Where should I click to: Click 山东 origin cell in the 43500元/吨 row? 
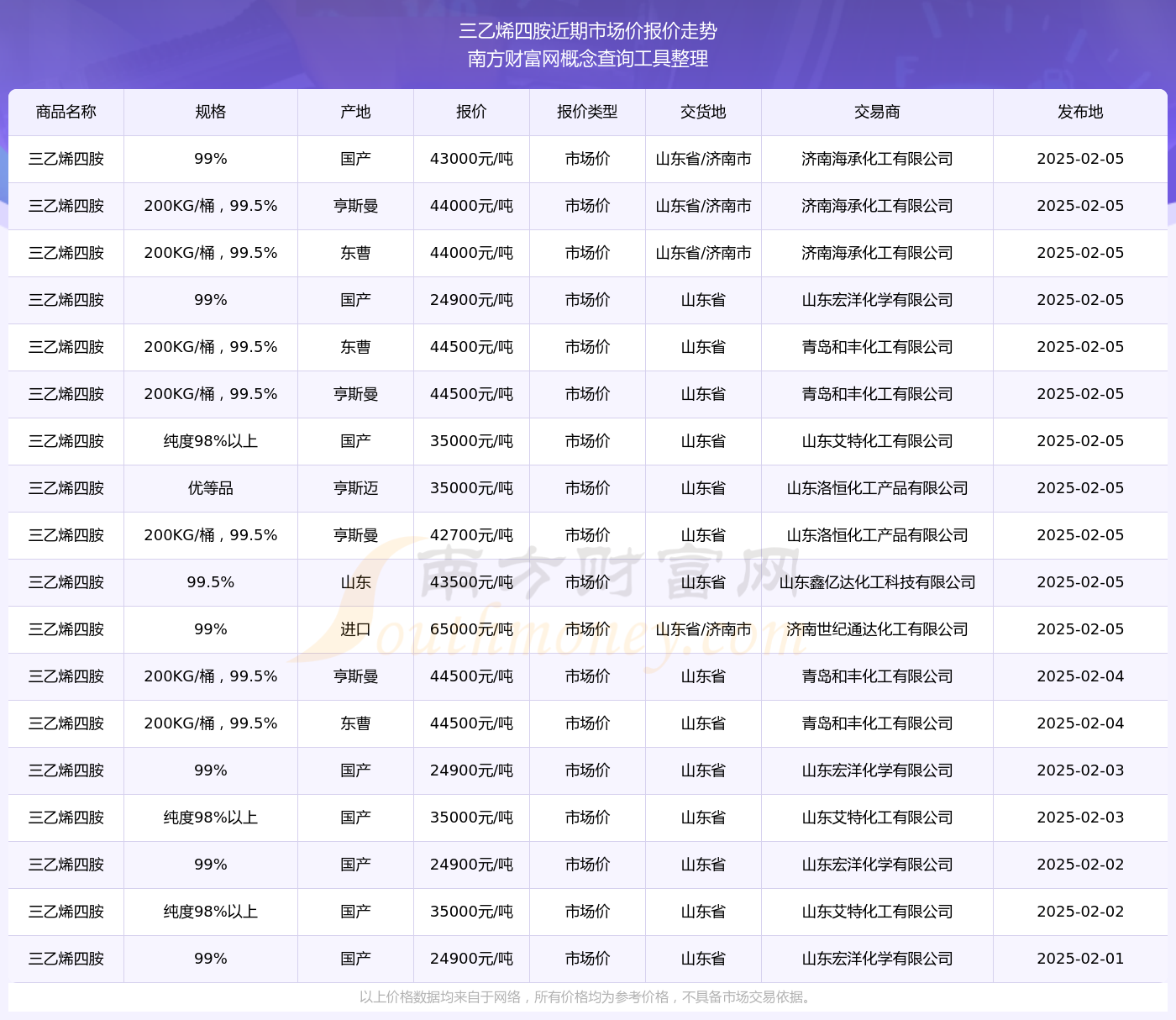click(x=356, y=582)
